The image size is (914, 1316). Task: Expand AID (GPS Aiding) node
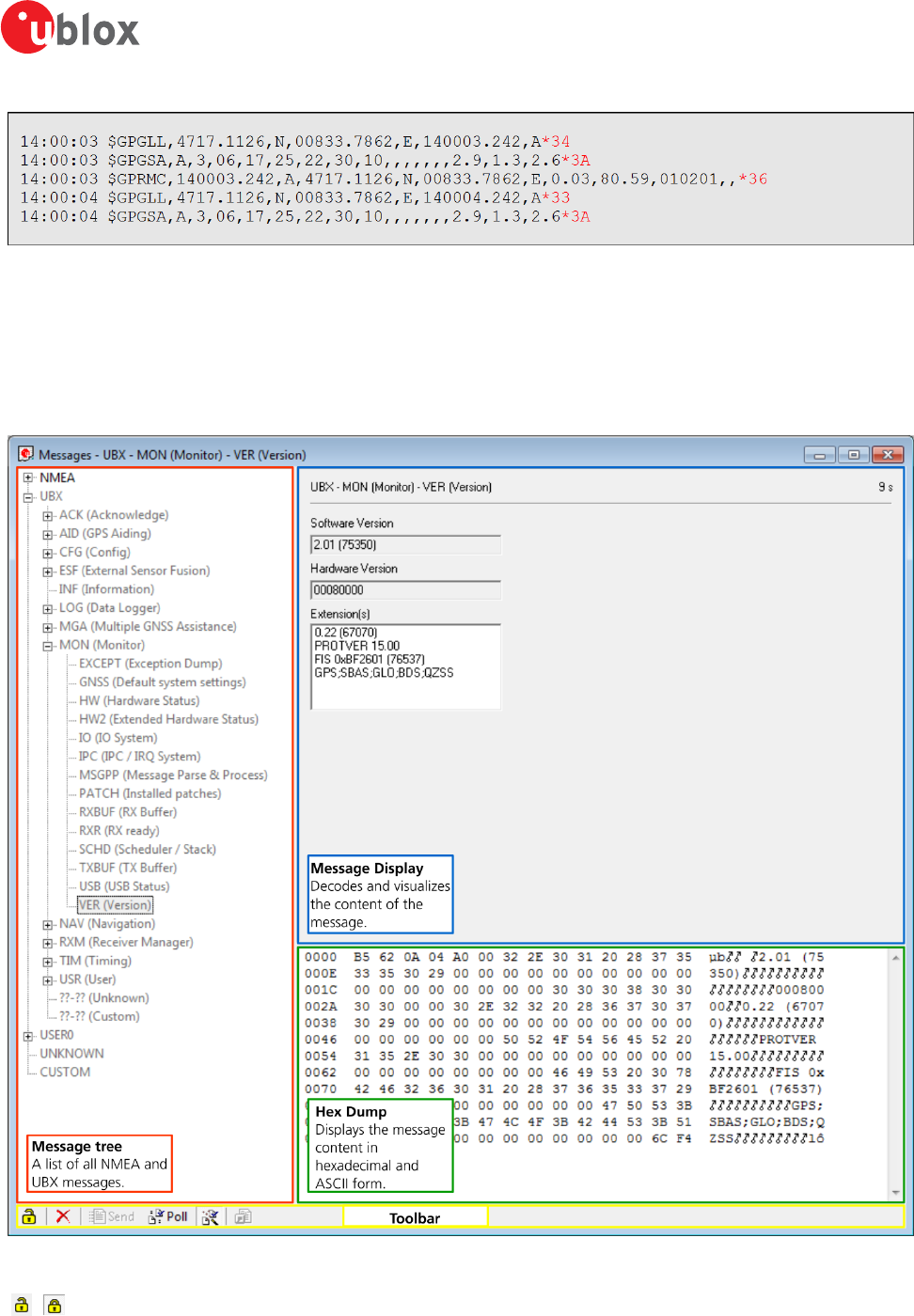coord(48,534)
